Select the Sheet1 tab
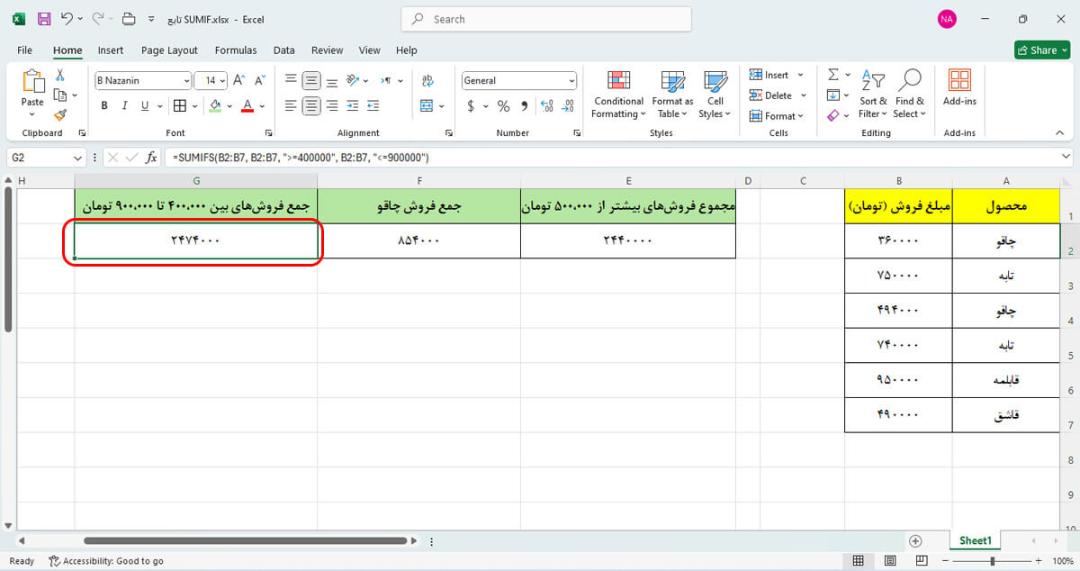Screen dimensions: 1080x571 [x=975, y=541]
